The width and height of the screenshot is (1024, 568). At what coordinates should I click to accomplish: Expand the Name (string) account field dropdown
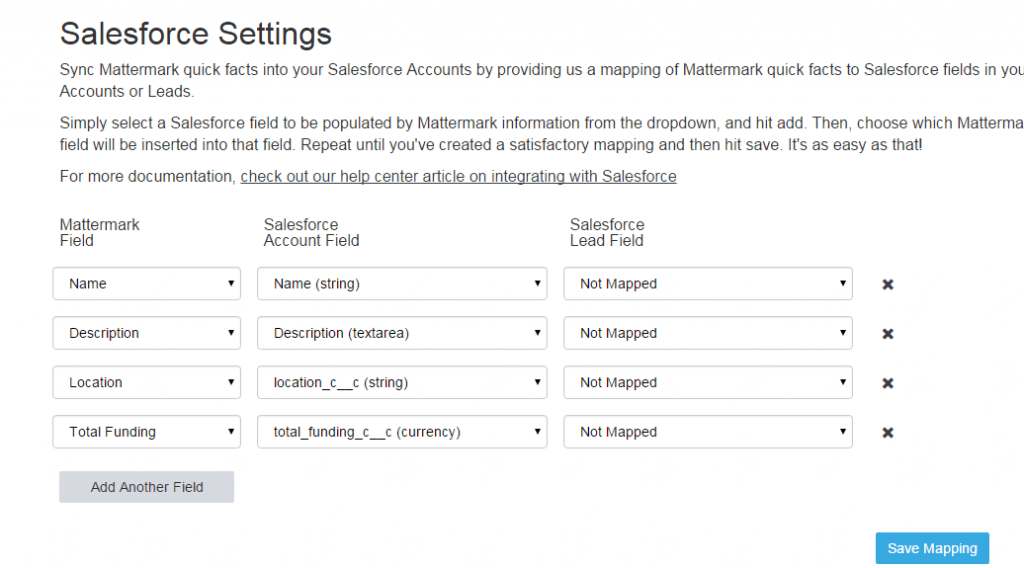[x=402, y=283]
